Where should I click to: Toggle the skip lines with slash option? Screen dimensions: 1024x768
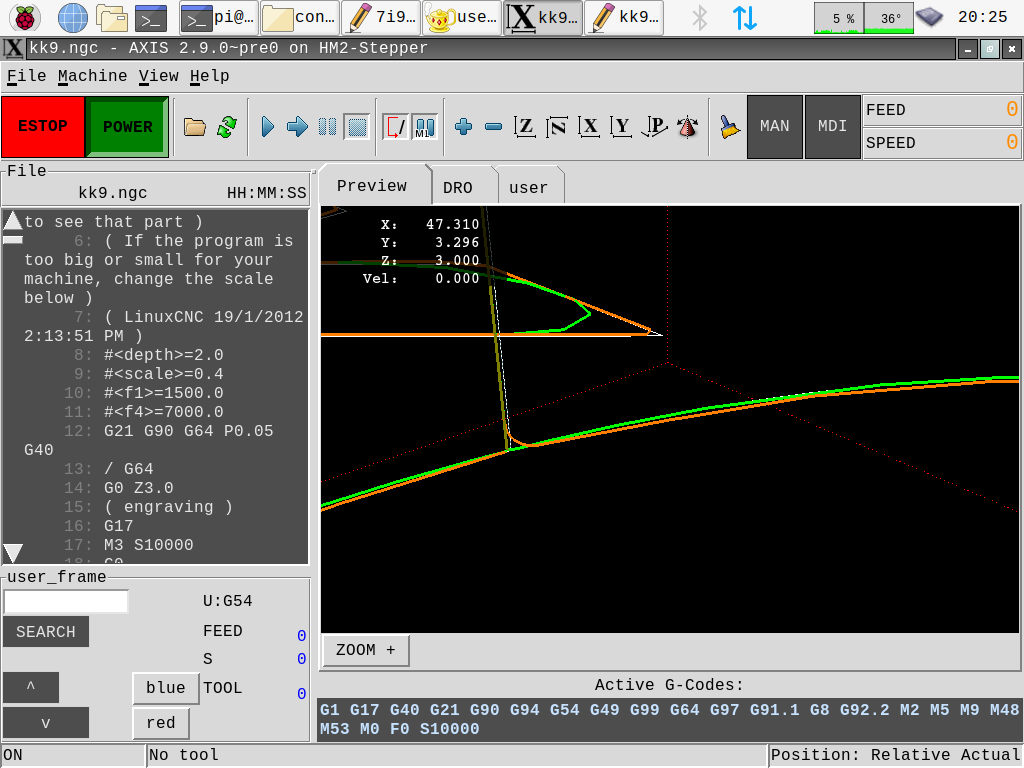tap(396, 127)
